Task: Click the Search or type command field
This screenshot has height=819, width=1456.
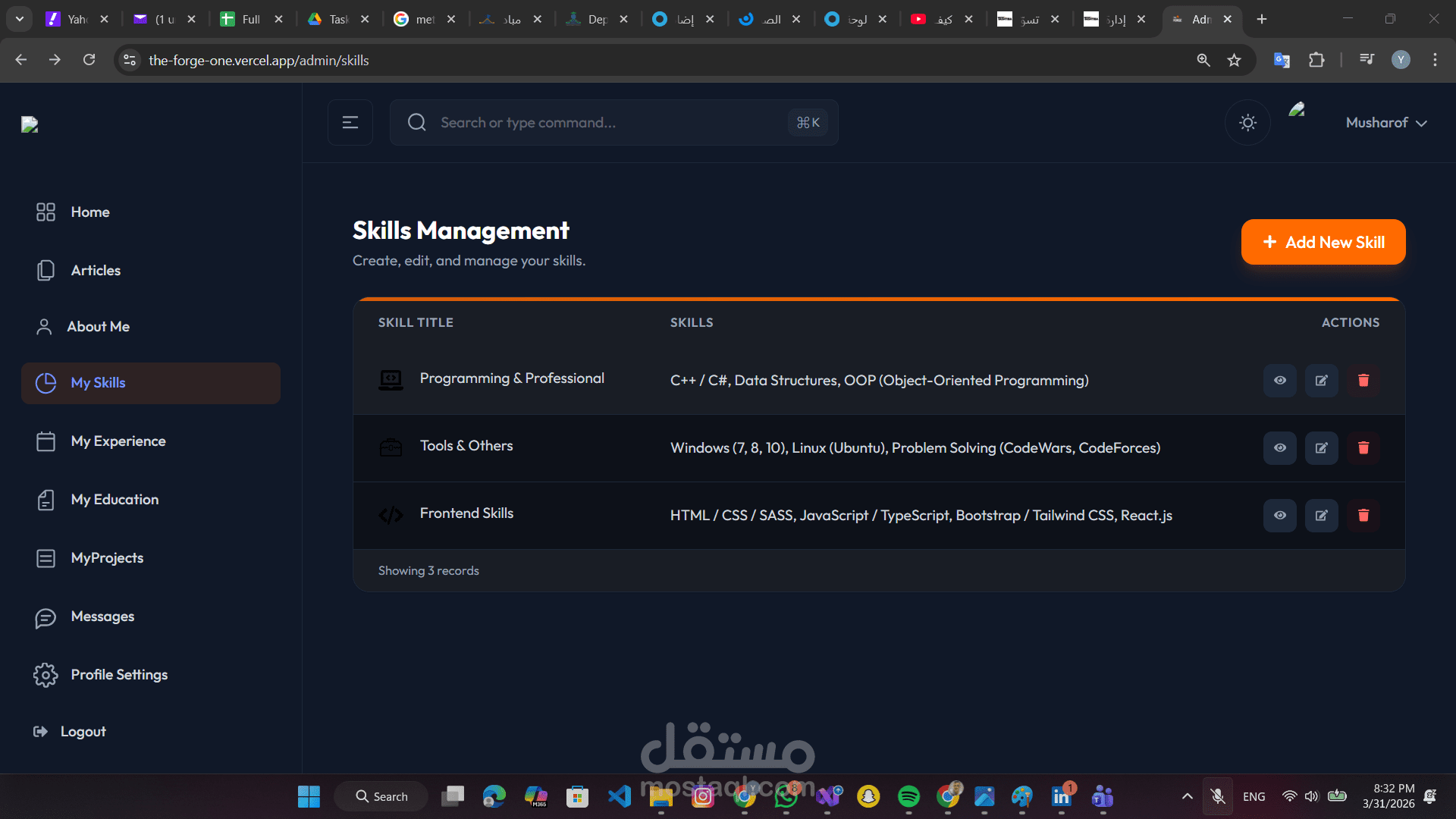Action: point(607,123)
